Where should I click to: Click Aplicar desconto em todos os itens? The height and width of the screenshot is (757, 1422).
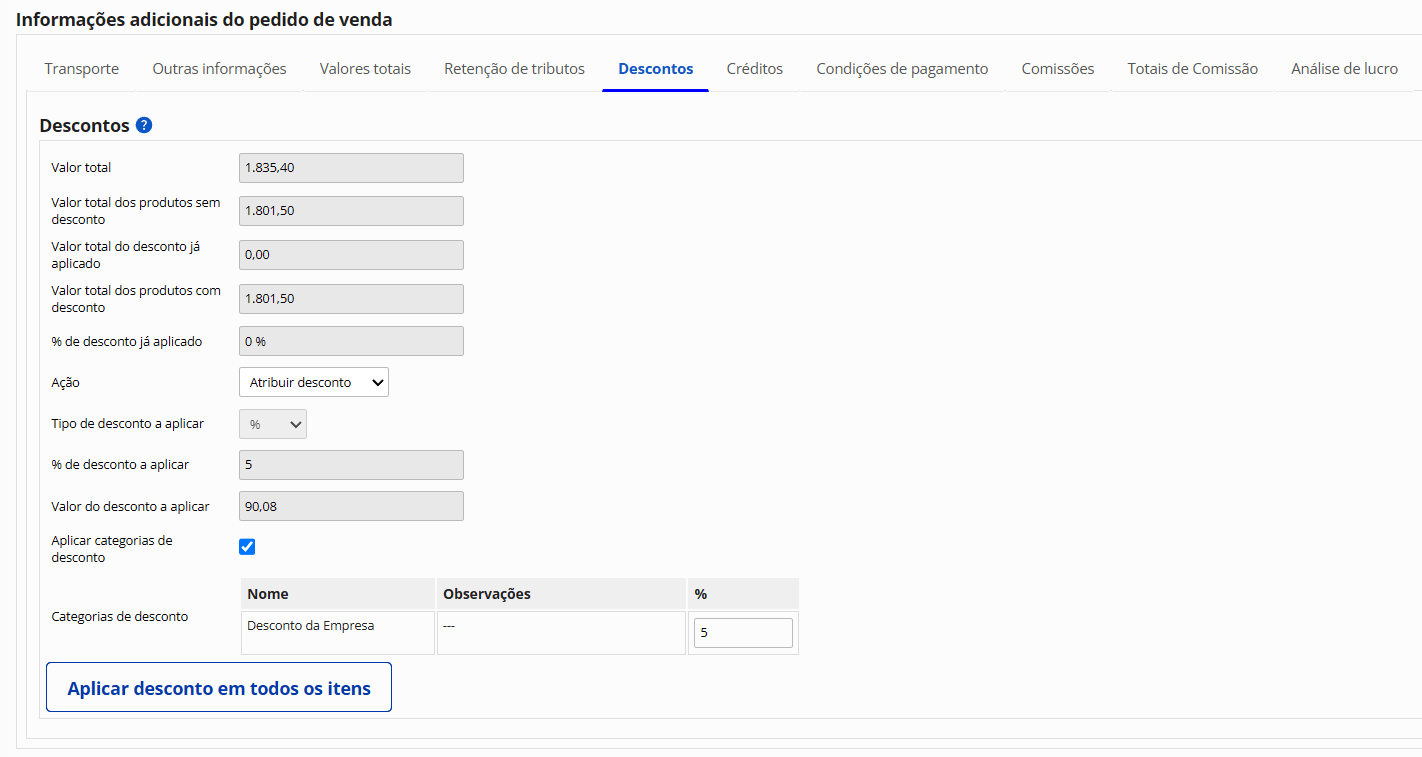[x=219, y=688]
